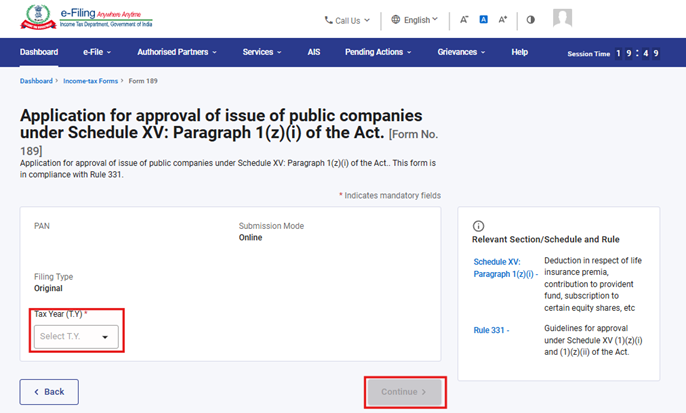Screen dimensions: 686x413
Task: Open the Call Us dropdown
Action: click(x=347, y=20)
